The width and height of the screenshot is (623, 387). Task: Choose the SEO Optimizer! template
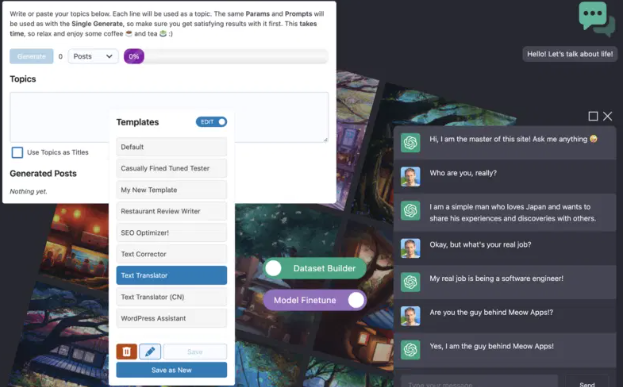coord(172,233)
